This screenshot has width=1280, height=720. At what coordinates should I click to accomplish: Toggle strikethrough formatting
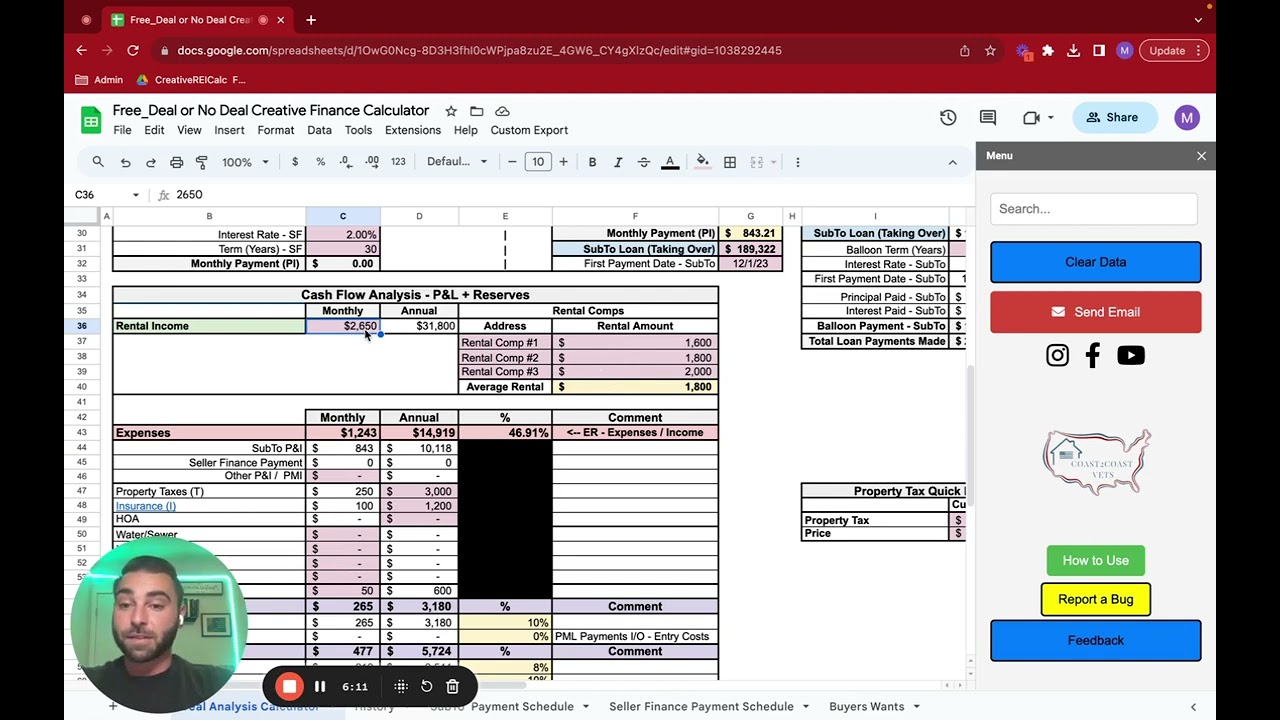tap(643, 162)
